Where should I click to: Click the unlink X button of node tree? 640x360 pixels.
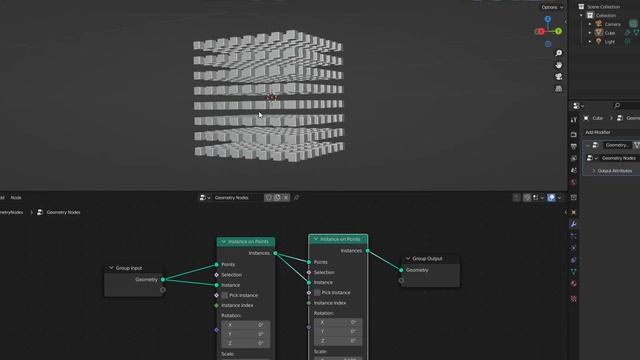pos(286,198)
